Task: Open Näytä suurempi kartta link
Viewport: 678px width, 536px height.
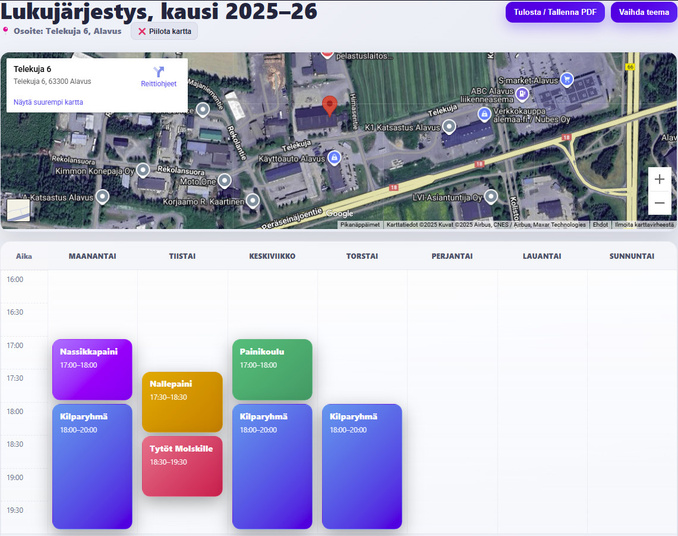Action: (48, 102)
